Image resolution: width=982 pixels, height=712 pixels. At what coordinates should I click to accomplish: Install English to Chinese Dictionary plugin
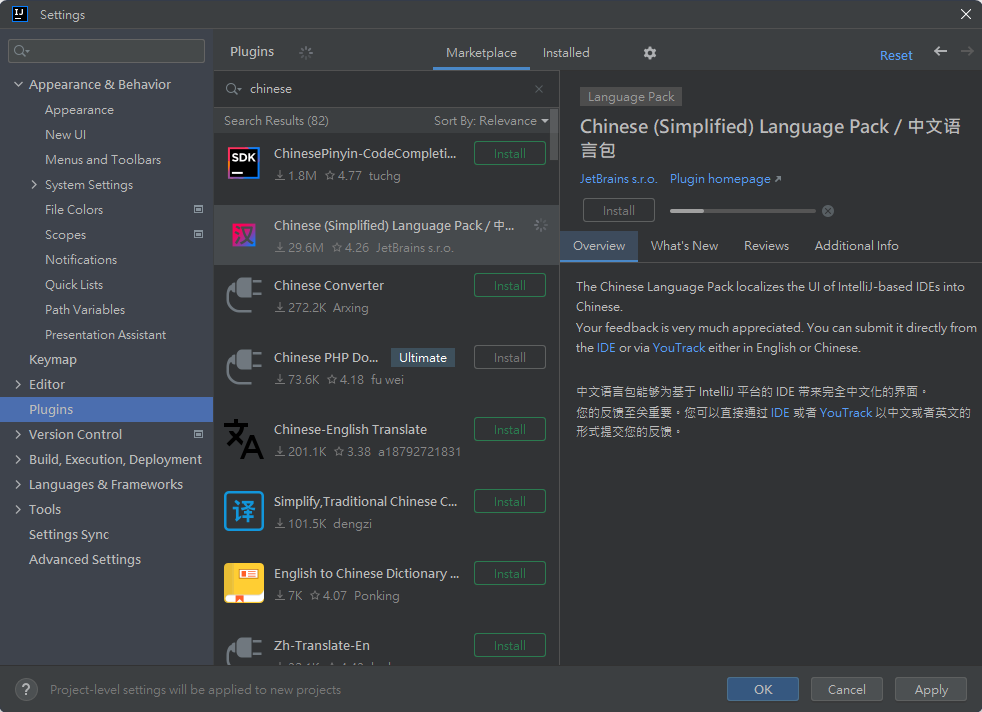(x=510, y=574)
